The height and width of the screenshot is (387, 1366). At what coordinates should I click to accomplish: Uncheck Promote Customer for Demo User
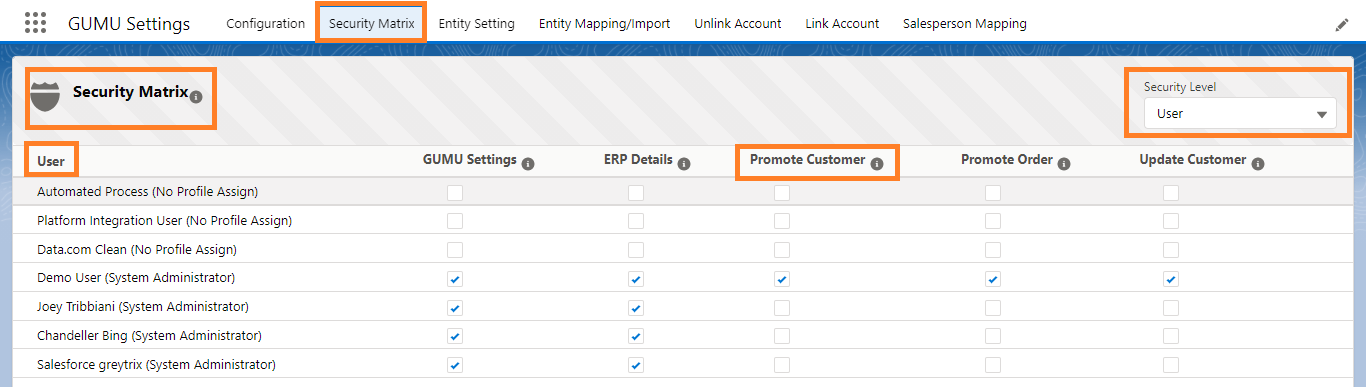click(x=782, y=279)
